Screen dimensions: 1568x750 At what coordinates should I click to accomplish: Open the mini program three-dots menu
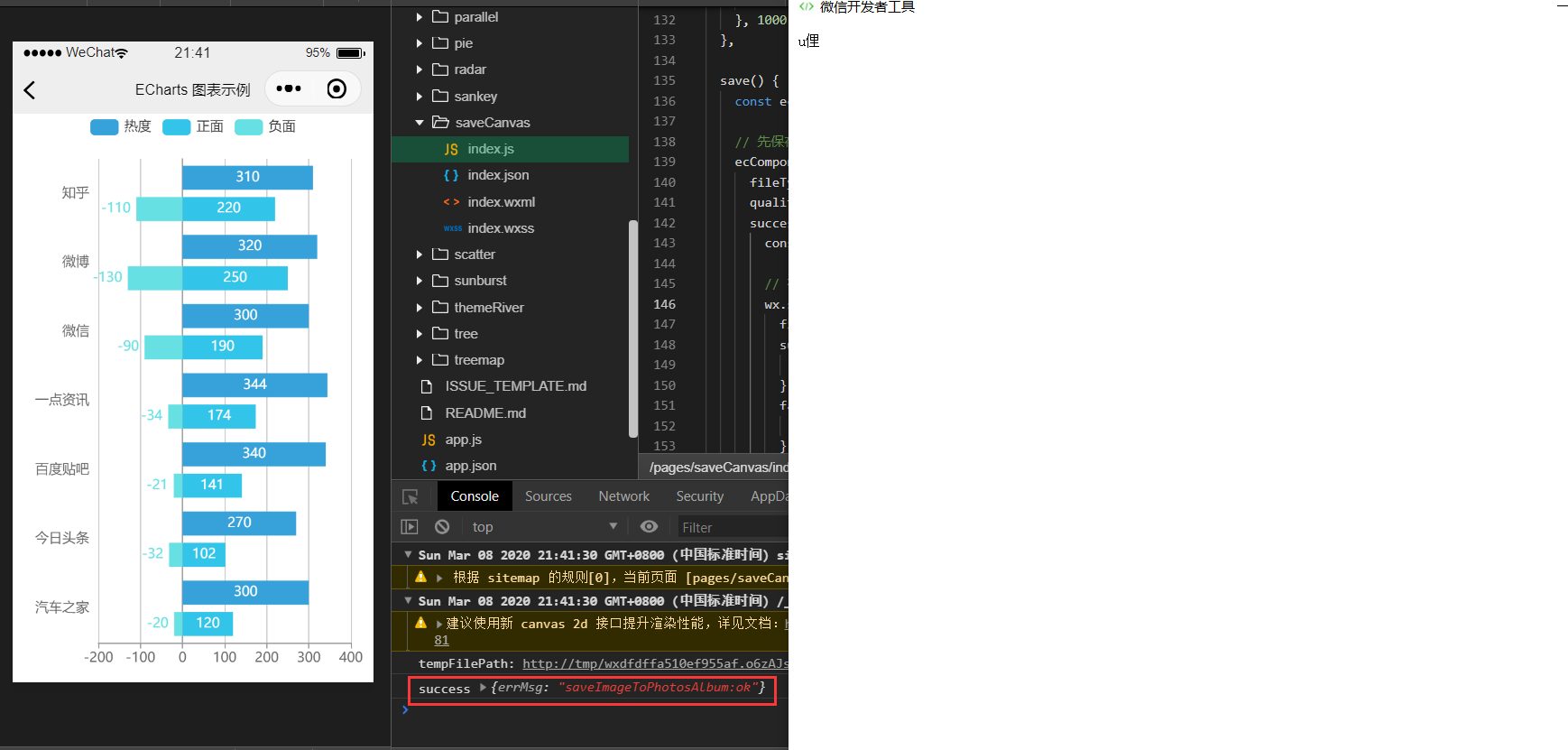(x=289, y=88)
